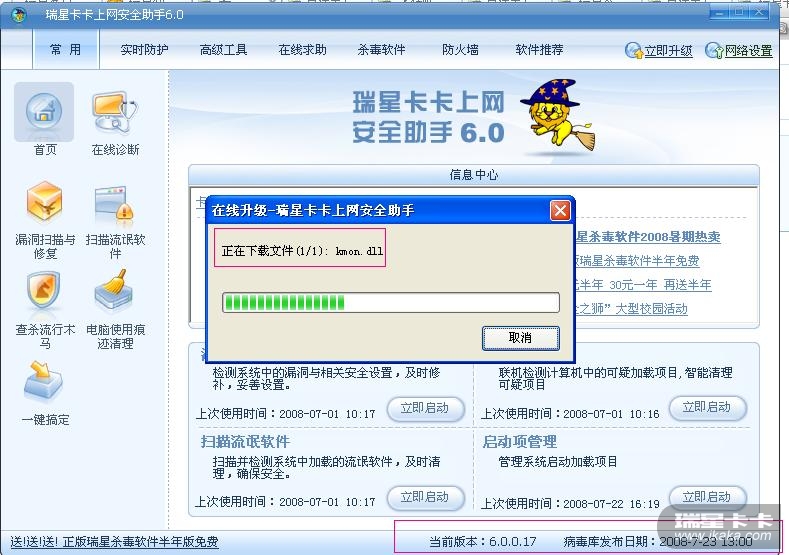Click 立即启动 under 启动项管理
This screenshot has height=555, width=789.
pyautogui.click(x=707, y=497)
